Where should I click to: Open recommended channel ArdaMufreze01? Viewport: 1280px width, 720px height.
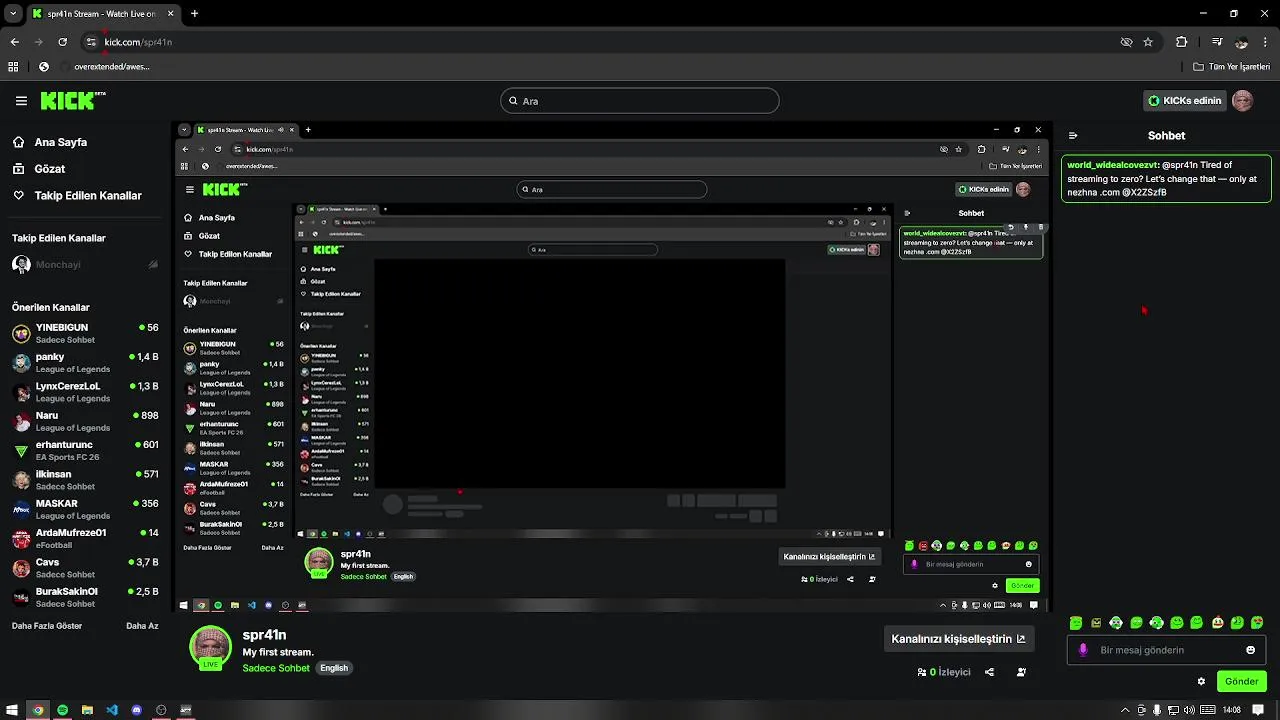pos(85,538)
